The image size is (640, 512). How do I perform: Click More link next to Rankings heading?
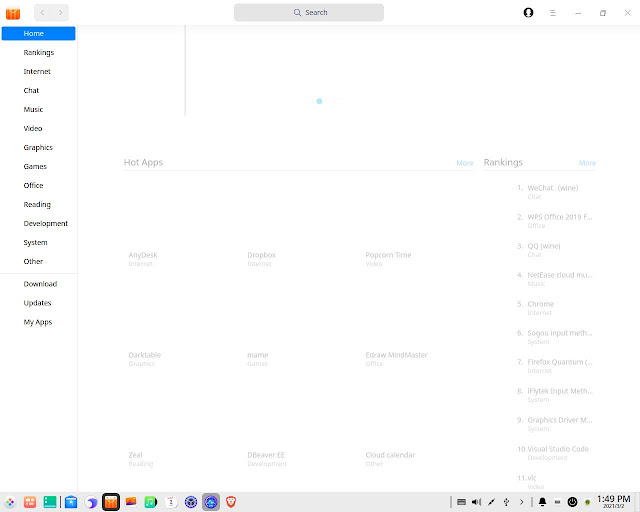[x=587, y=163]
